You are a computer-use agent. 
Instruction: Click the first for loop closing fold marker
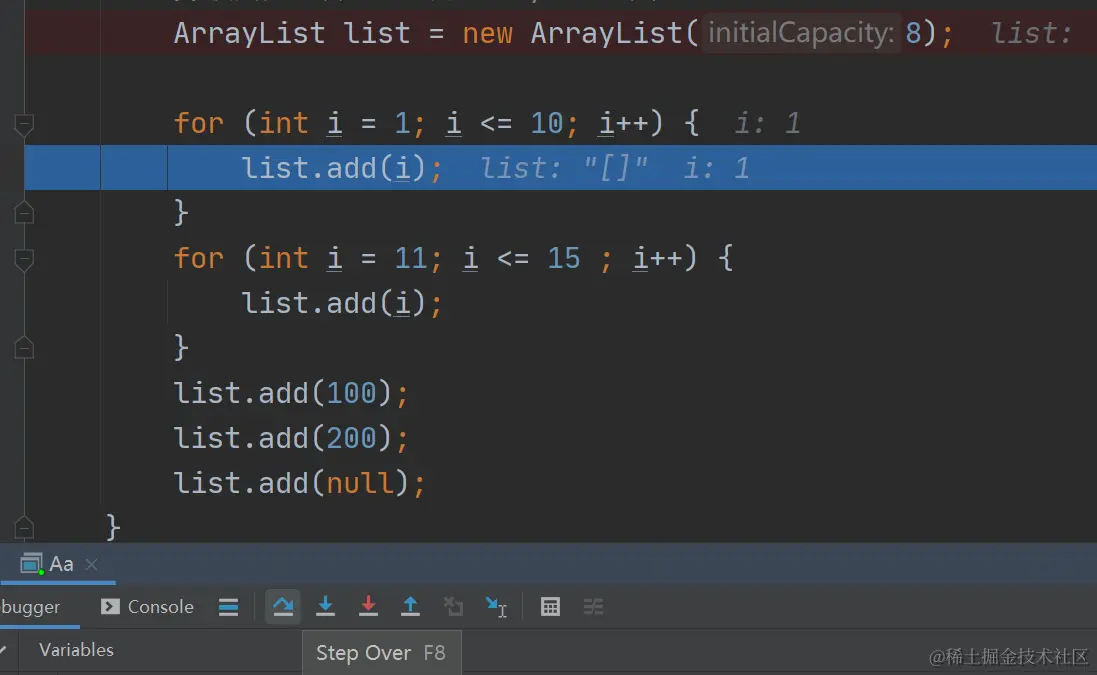click(24, 212)
